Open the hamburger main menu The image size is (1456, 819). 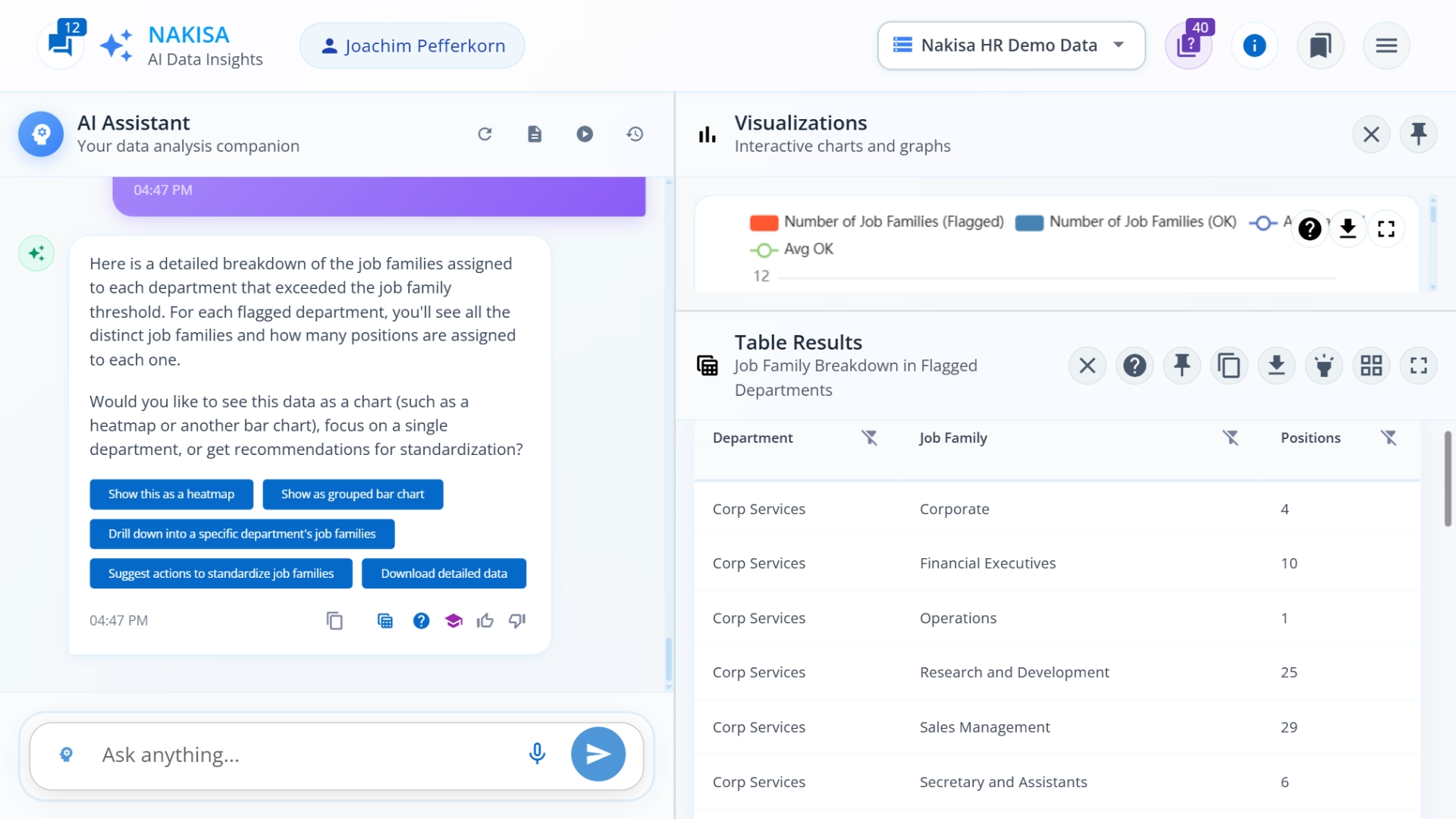pyautogui.click(x=1386, y=45)
